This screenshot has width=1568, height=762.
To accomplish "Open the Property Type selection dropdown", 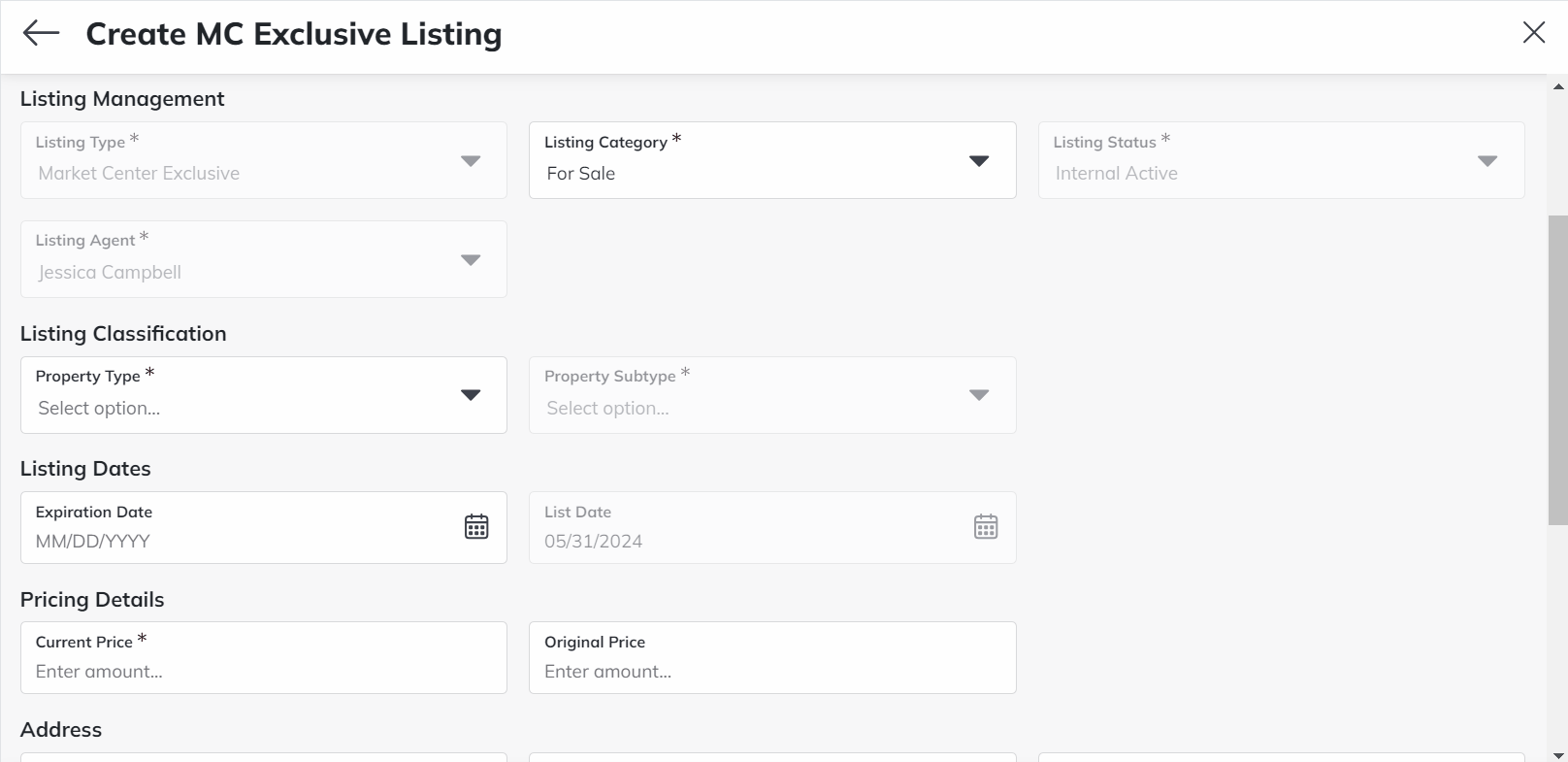I will point(471,395).
